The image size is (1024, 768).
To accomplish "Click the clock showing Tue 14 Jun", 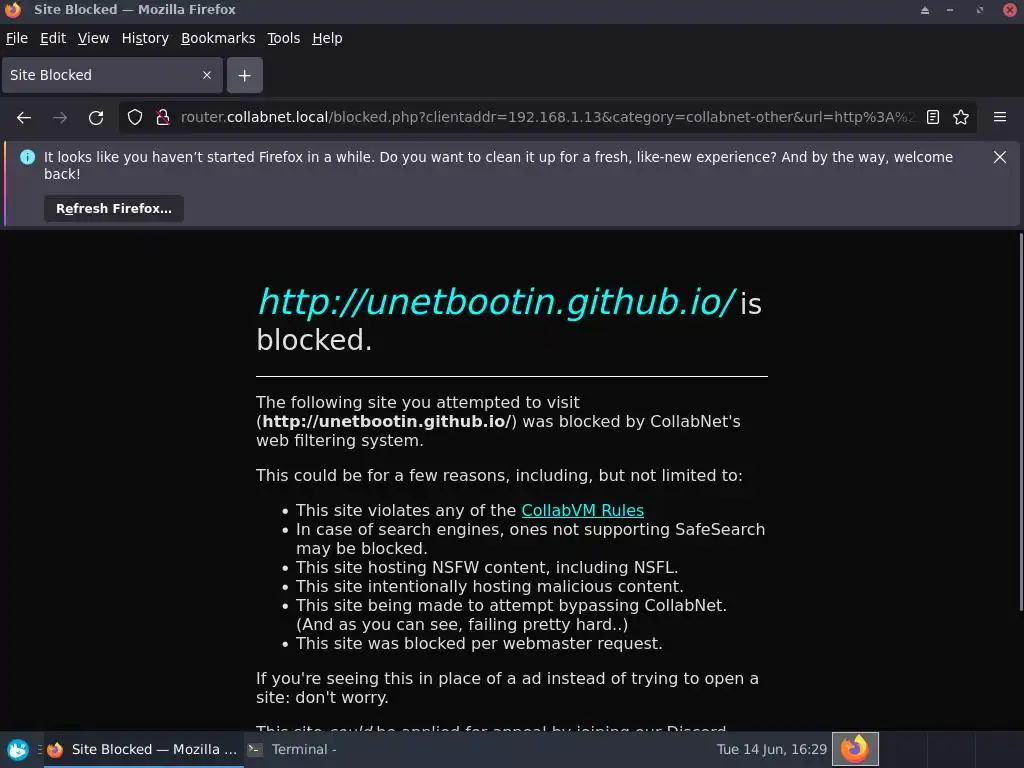I will pyautogui.click(x=771, y=750).
